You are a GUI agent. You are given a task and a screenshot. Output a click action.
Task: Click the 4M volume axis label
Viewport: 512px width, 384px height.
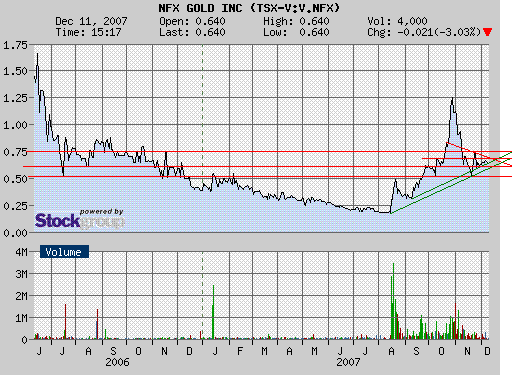(21, 252)
